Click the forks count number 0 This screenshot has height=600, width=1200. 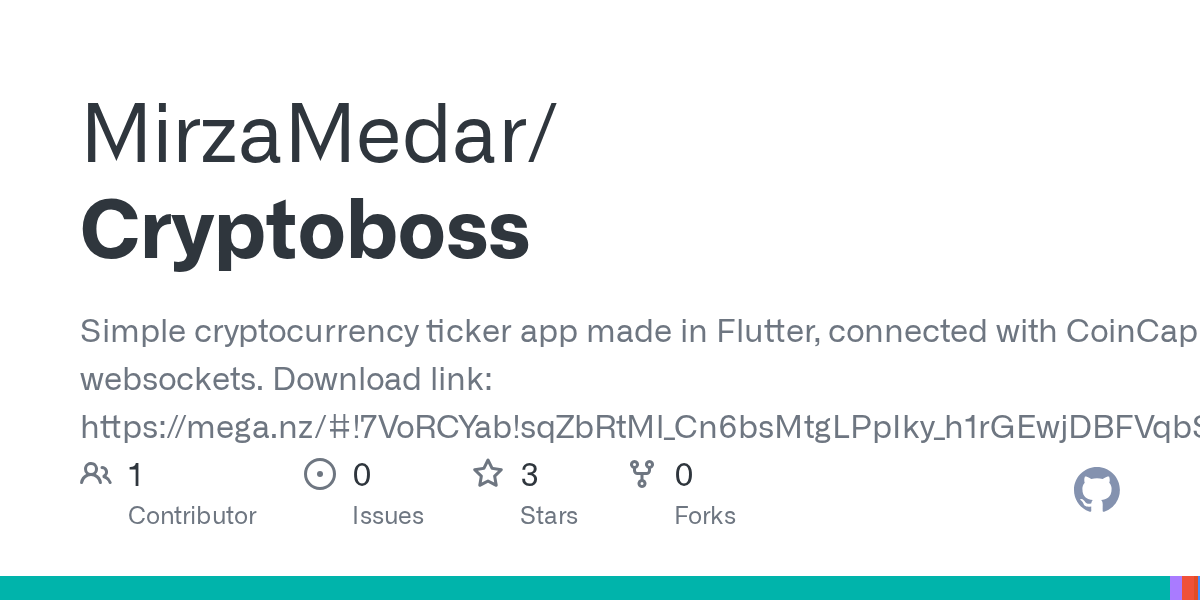(x=683, y=475)
